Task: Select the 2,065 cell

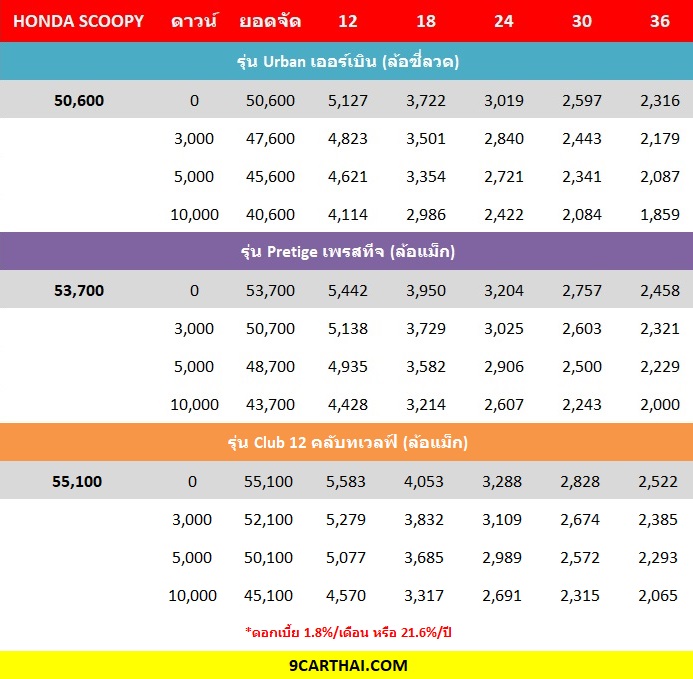Action: click(x=658, y=595)
